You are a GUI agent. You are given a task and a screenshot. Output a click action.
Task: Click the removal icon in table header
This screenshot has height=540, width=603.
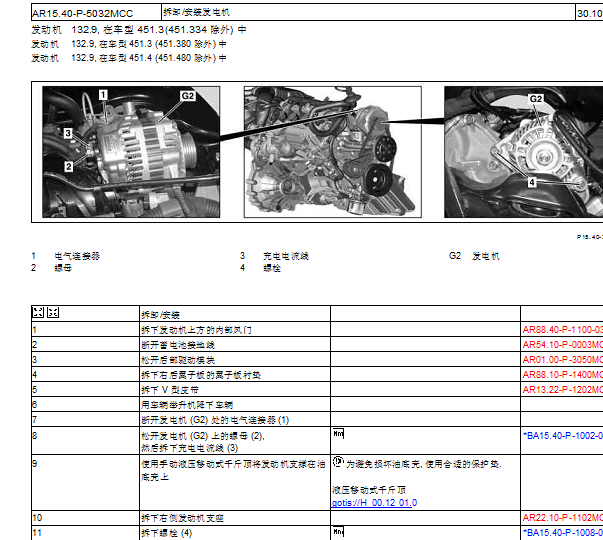[x=38, y=312]
